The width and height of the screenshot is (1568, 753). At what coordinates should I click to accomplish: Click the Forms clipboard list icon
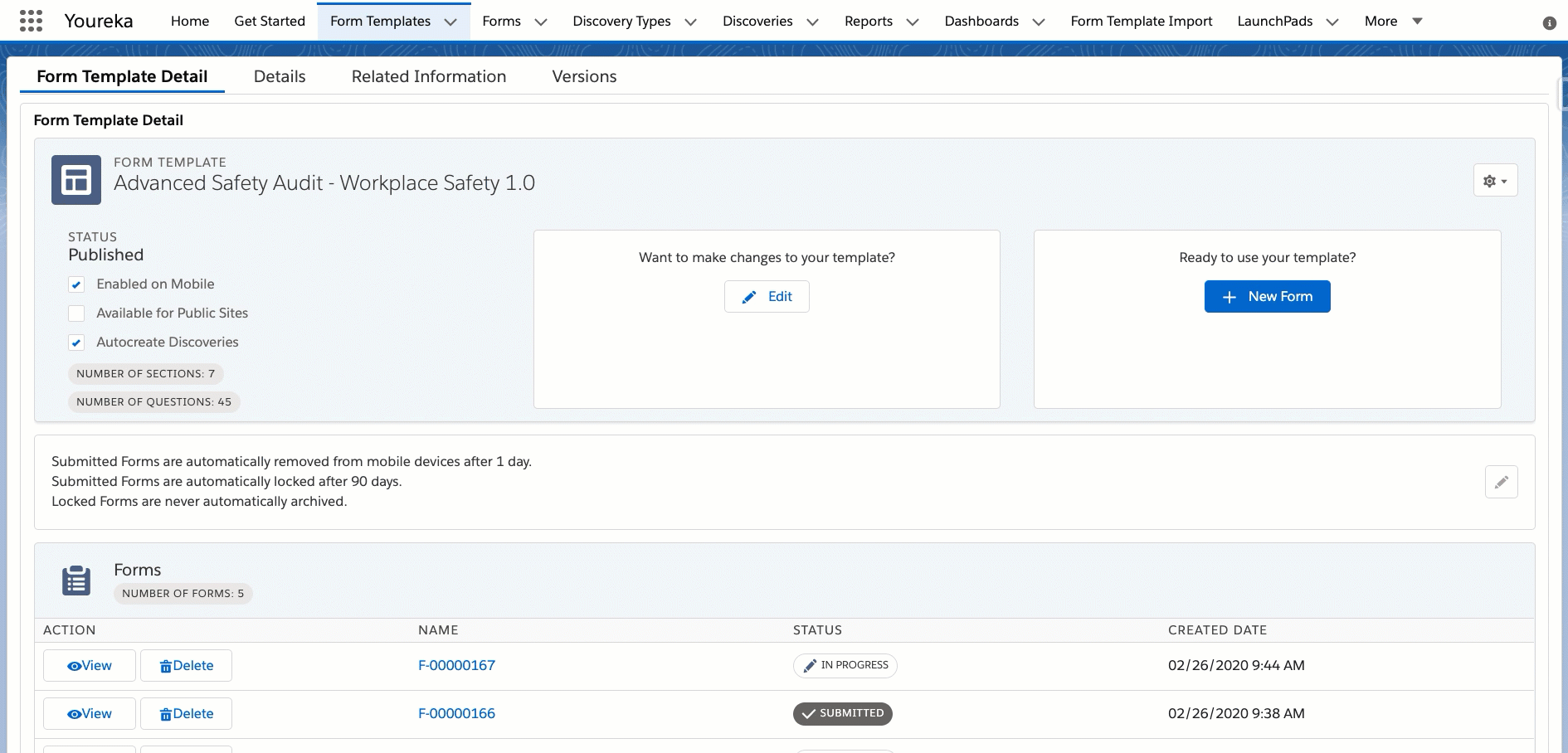coord(76,581)
